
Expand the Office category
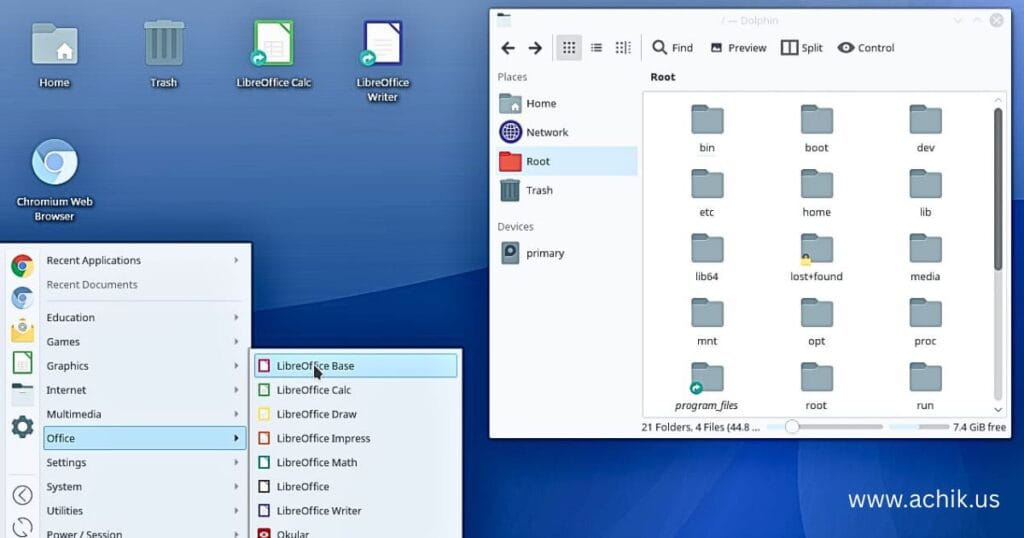coord(144,438)
